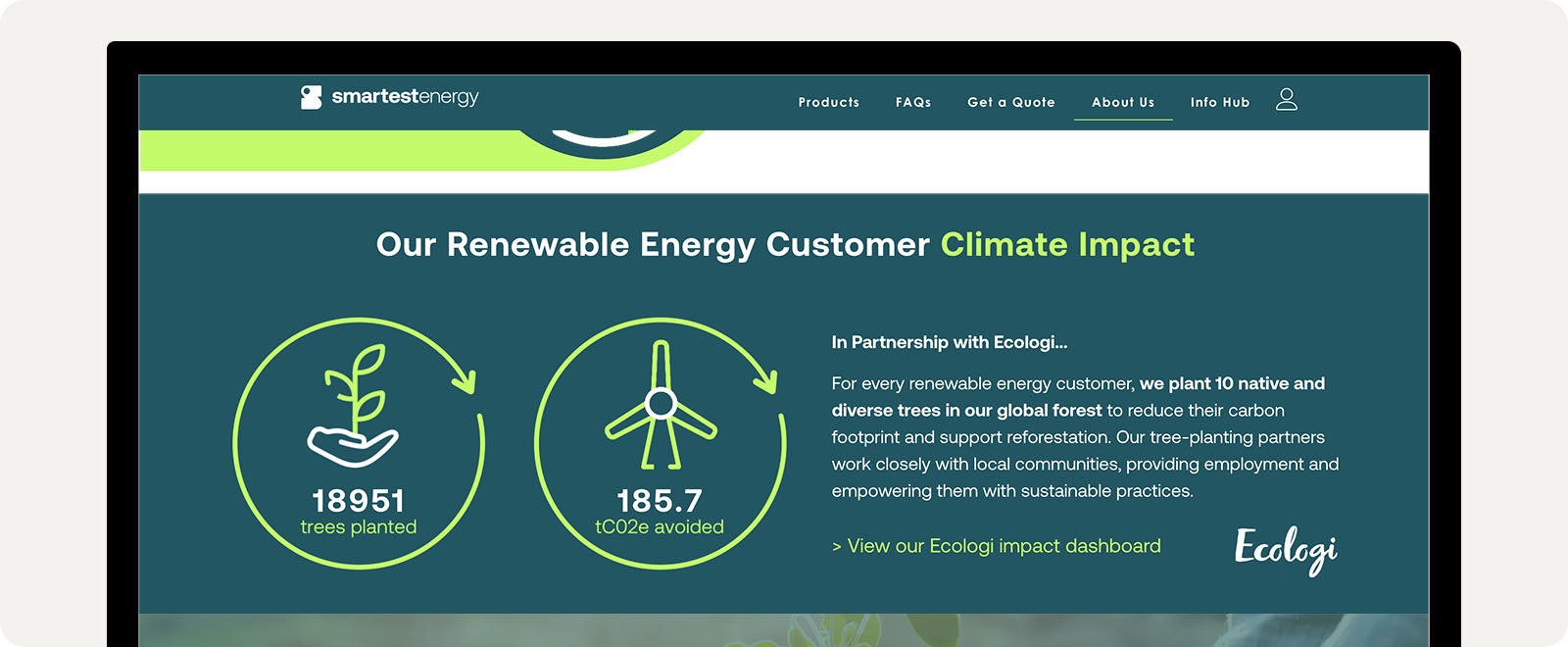Screen dimensions: 1568x647
Task: Go to the FAQs page
Action: click(913, 102)
